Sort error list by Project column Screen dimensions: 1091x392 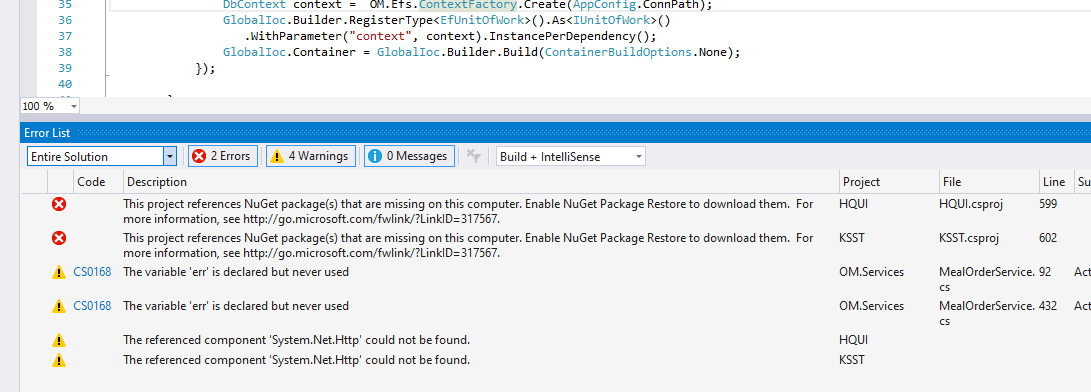[x=889, y=182]
